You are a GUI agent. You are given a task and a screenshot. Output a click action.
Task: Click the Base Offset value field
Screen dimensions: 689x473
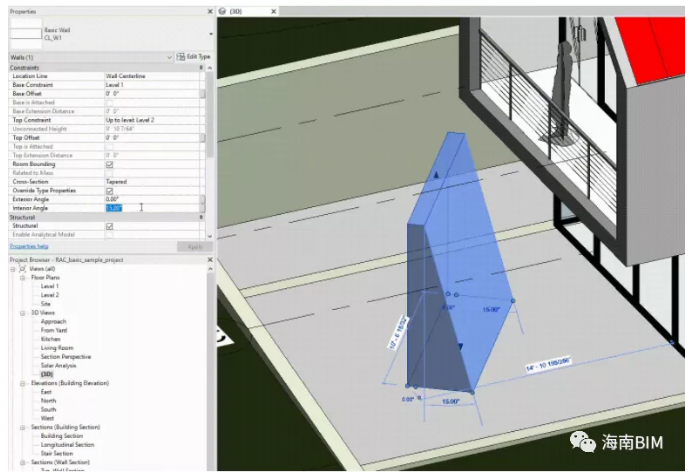pyautogui.click(x=152, y=94)
